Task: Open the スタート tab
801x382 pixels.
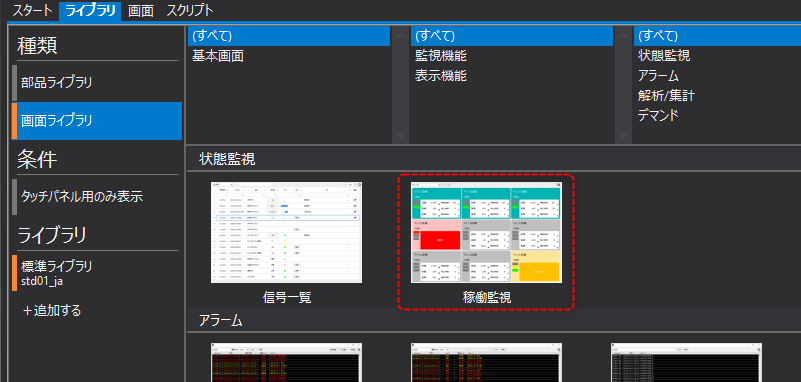Action: click(x=32, y=10)
